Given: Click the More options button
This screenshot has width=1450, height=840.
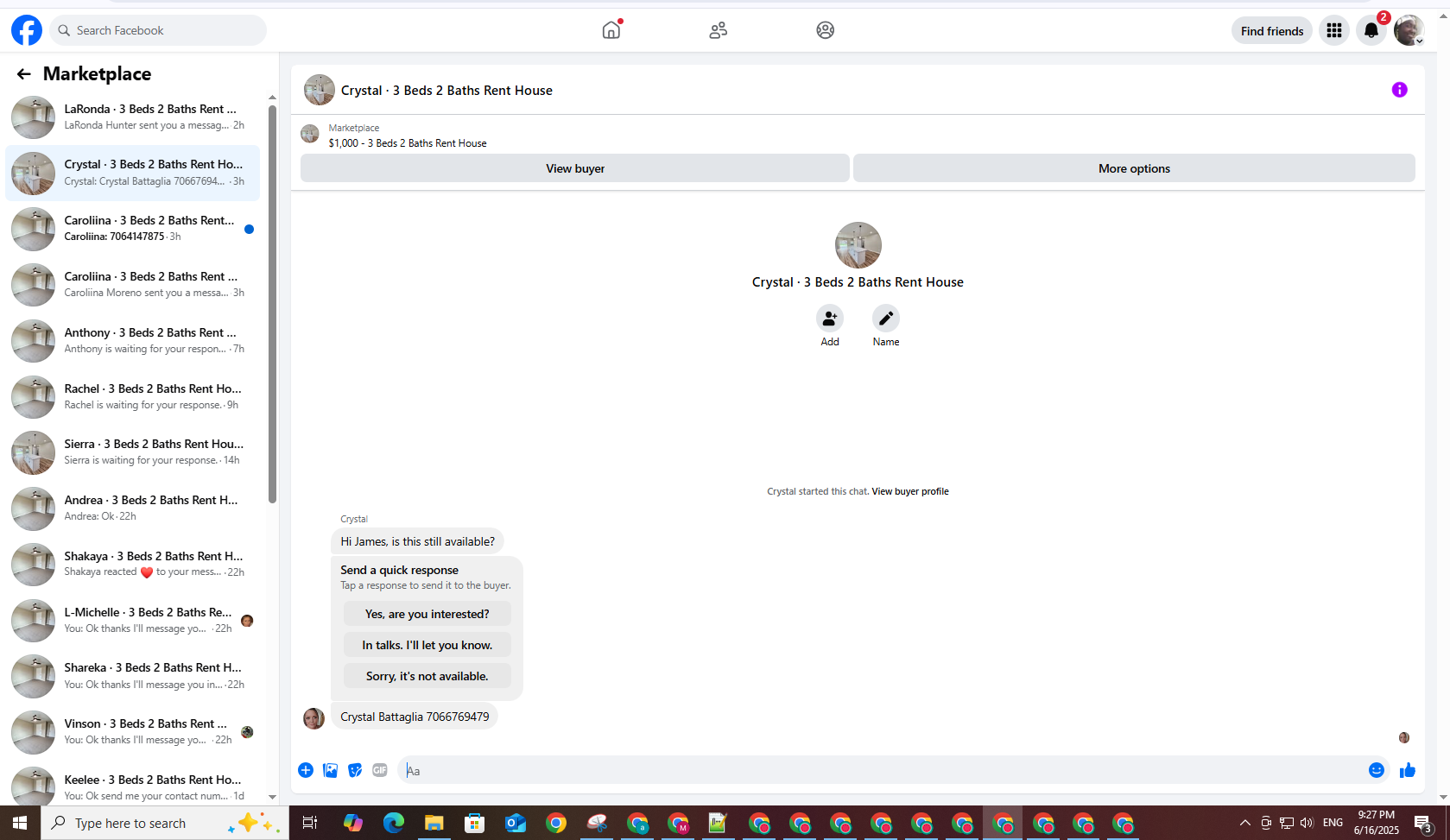Looking at the screenshot, I should coord(1134,168).
